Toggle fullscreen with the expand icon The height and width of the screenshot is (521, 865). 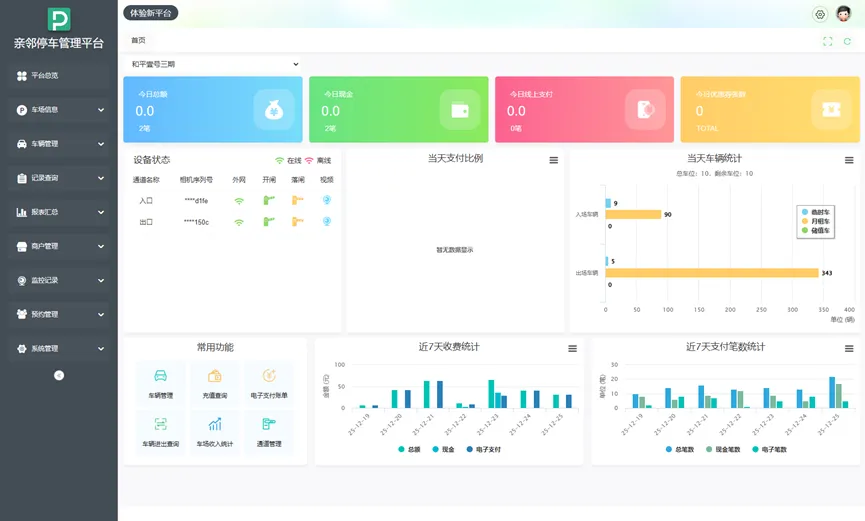coord(827,41)
